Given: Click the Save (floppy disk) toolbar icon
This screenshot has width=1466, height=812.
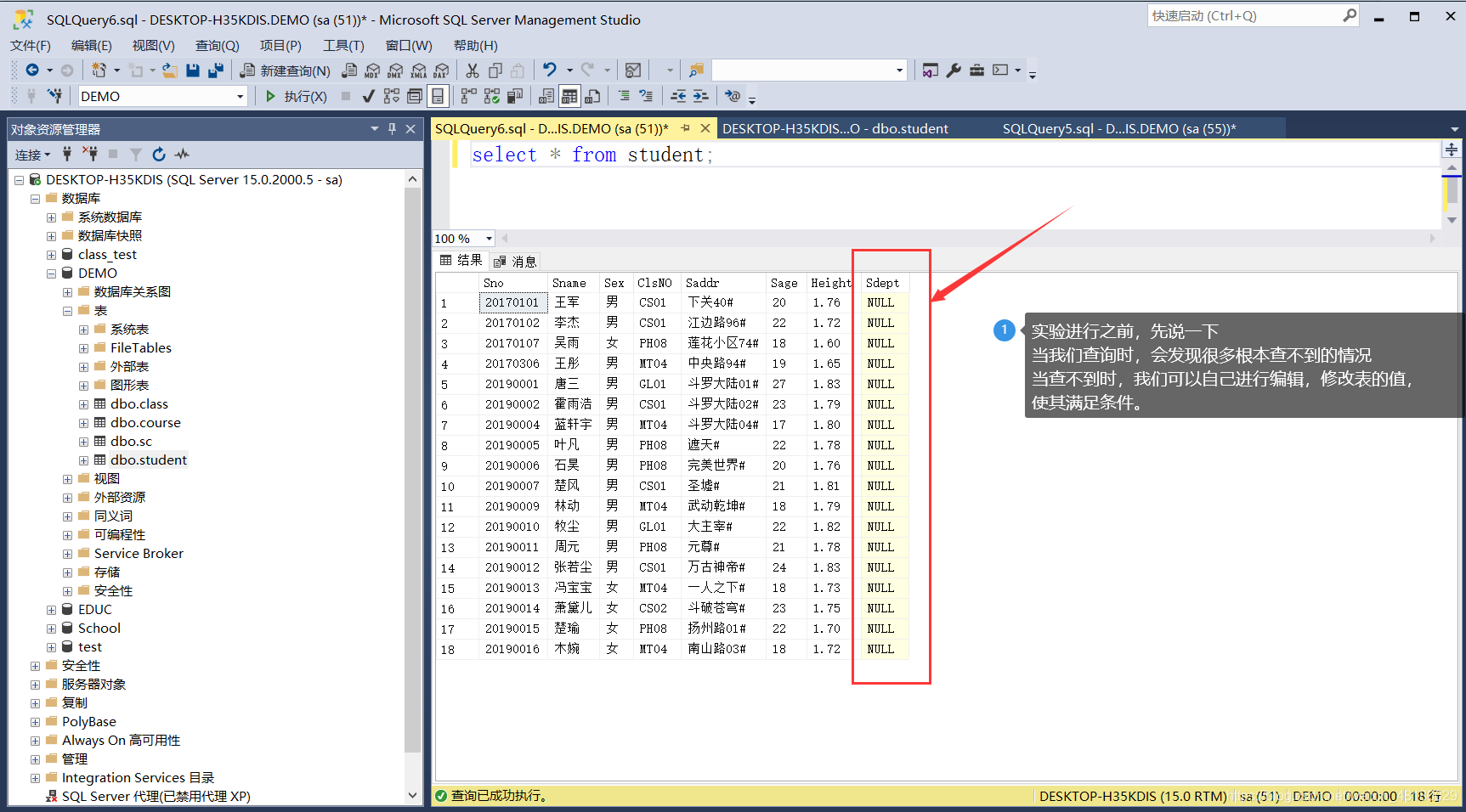Looking at the screenshot, I should point(193,70).
